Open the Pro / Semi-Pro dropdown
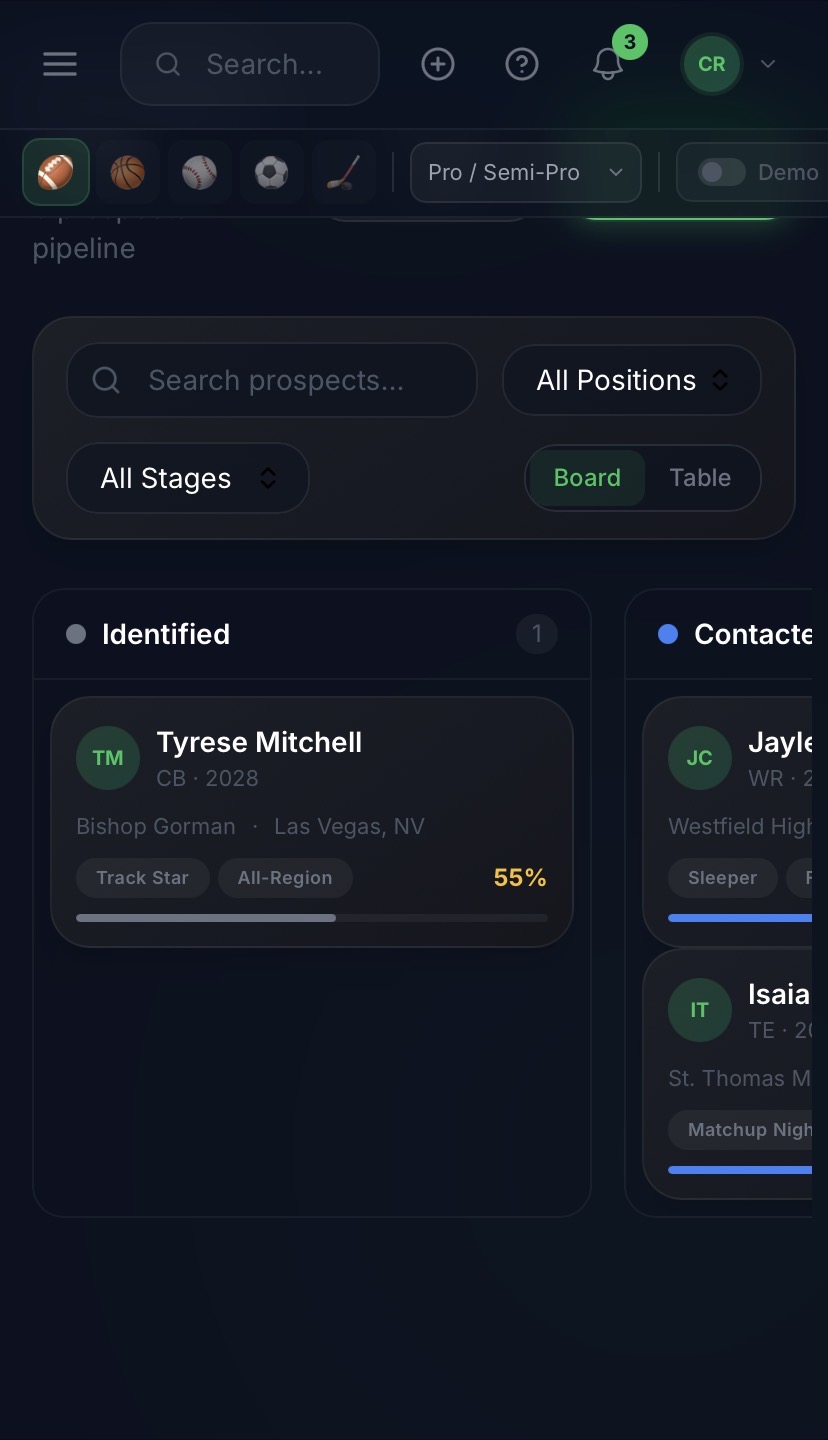 pyautogui.click(x=525, y=172)
